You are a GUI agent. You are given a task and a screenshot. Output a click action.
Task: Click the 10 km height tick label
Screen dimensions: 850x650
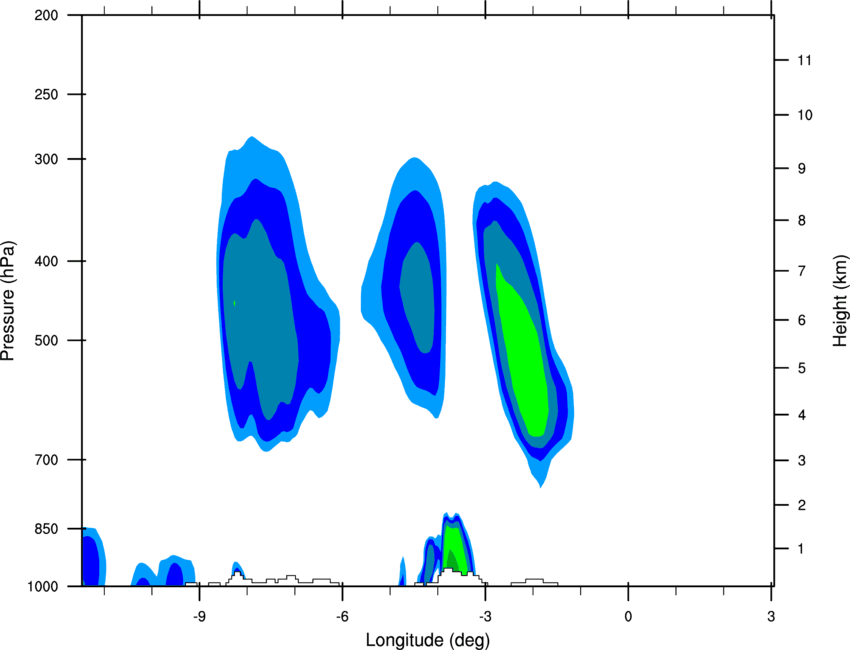[x=804, y=115]
